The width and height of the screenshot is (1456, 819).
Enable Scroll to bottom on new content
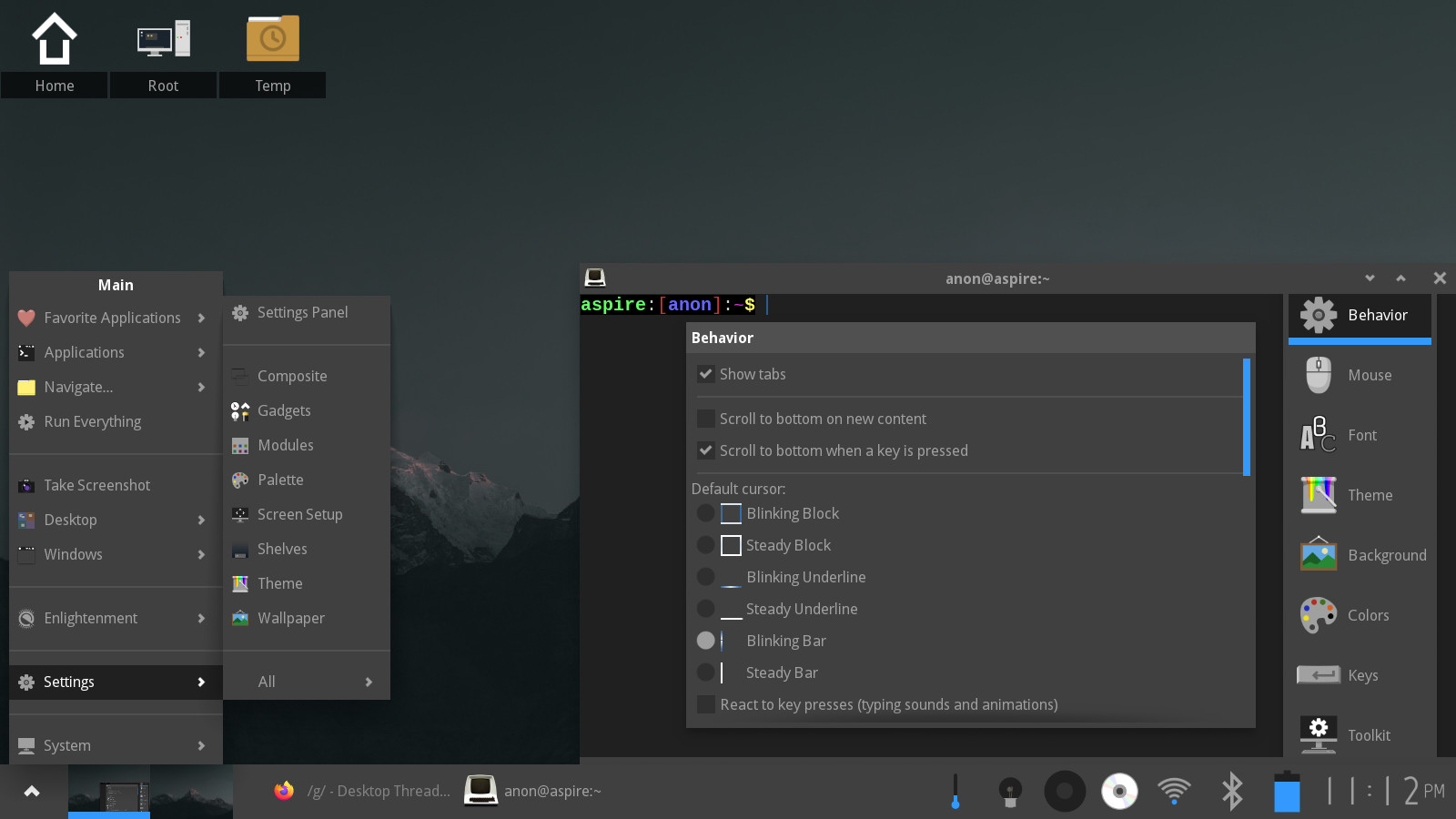tap(705, 419)
